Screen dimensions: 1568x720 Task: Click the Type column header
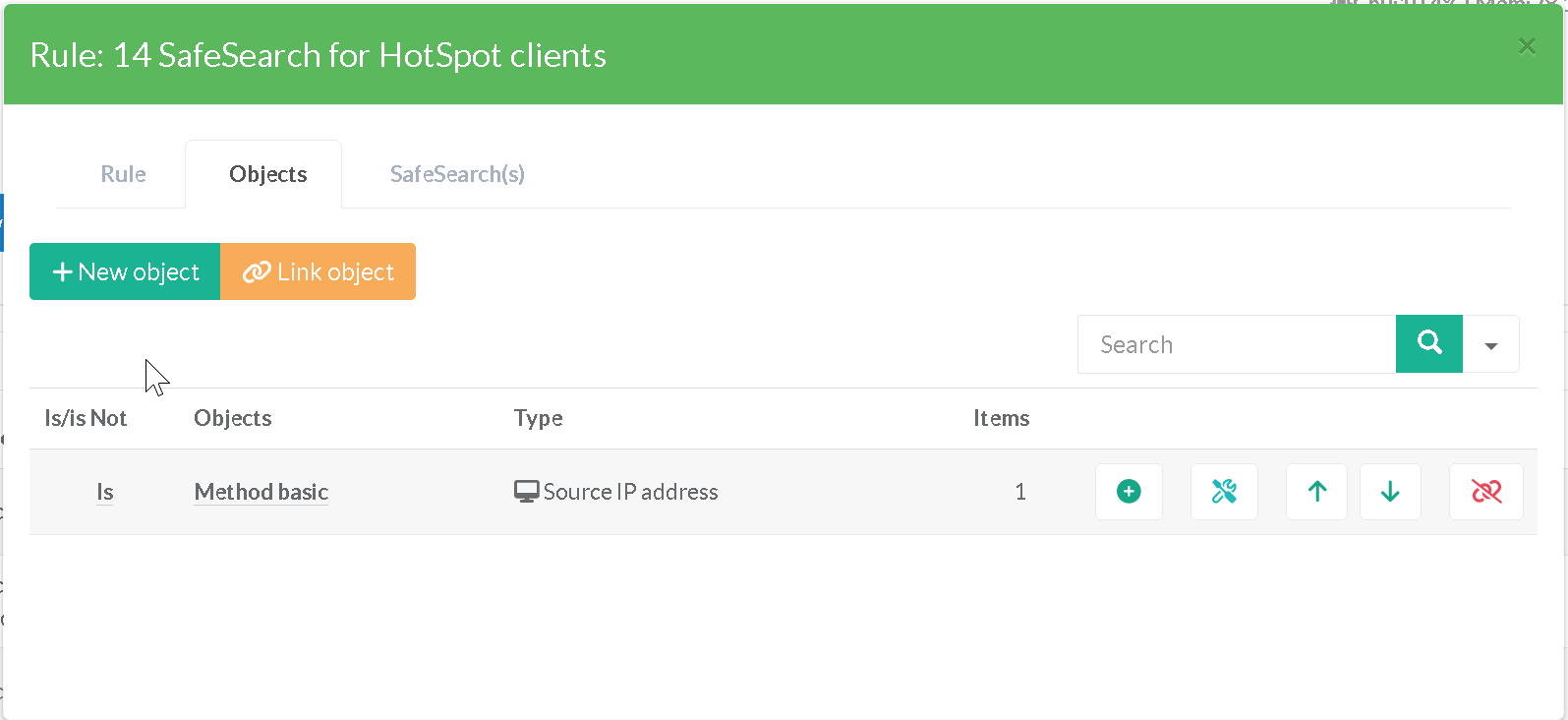point(538,418)
